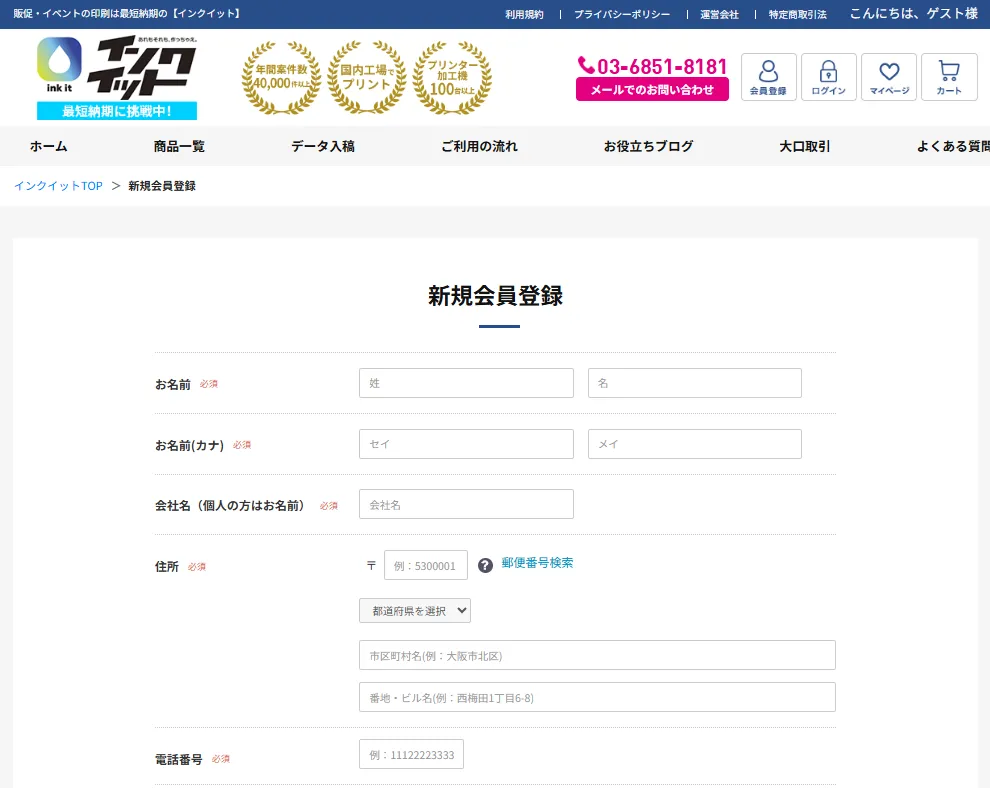Select the 電話番号 phone number field
Image resolution: width=990 pixels, height=788 pixels.
411,754
